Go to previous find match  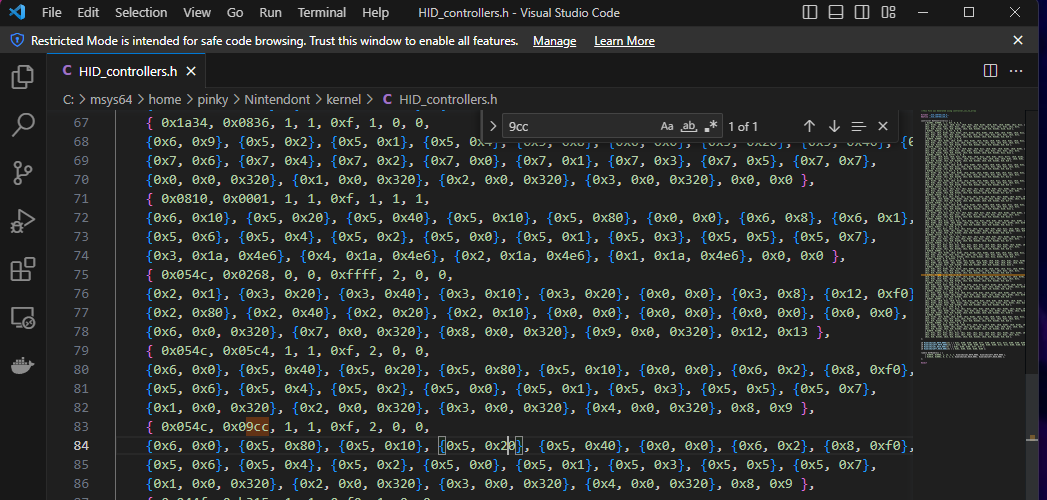(809, 126)
